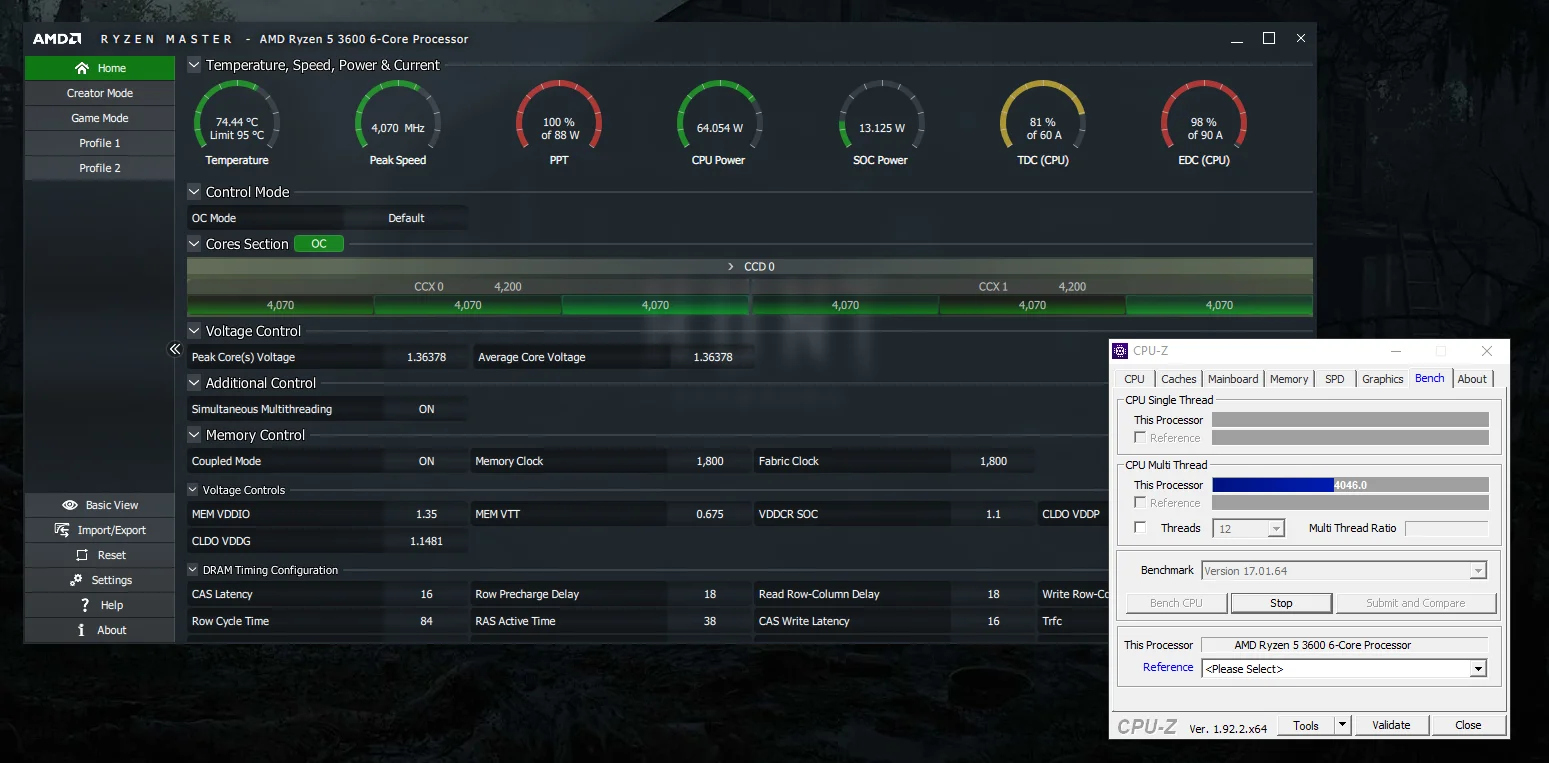Screen dimensions: 1549x763
Task: Select Creator Mode in Ryzen Master sidebar
Action: pyautogui.click(x=100, y=93)
